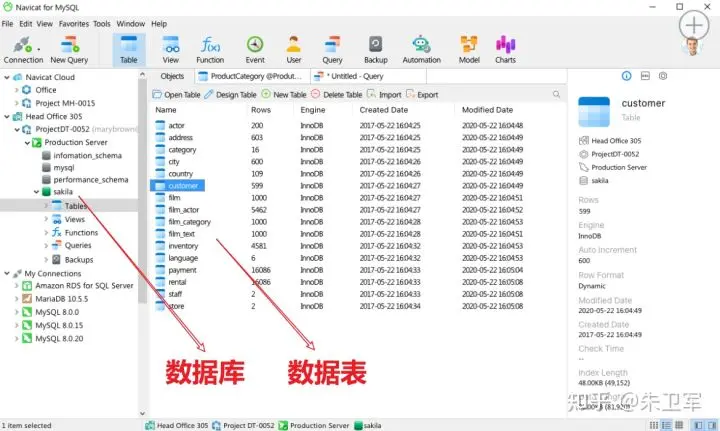Switch to list view in status bar
The height and width of the screenshot is (431, 720).
point(666,425)
